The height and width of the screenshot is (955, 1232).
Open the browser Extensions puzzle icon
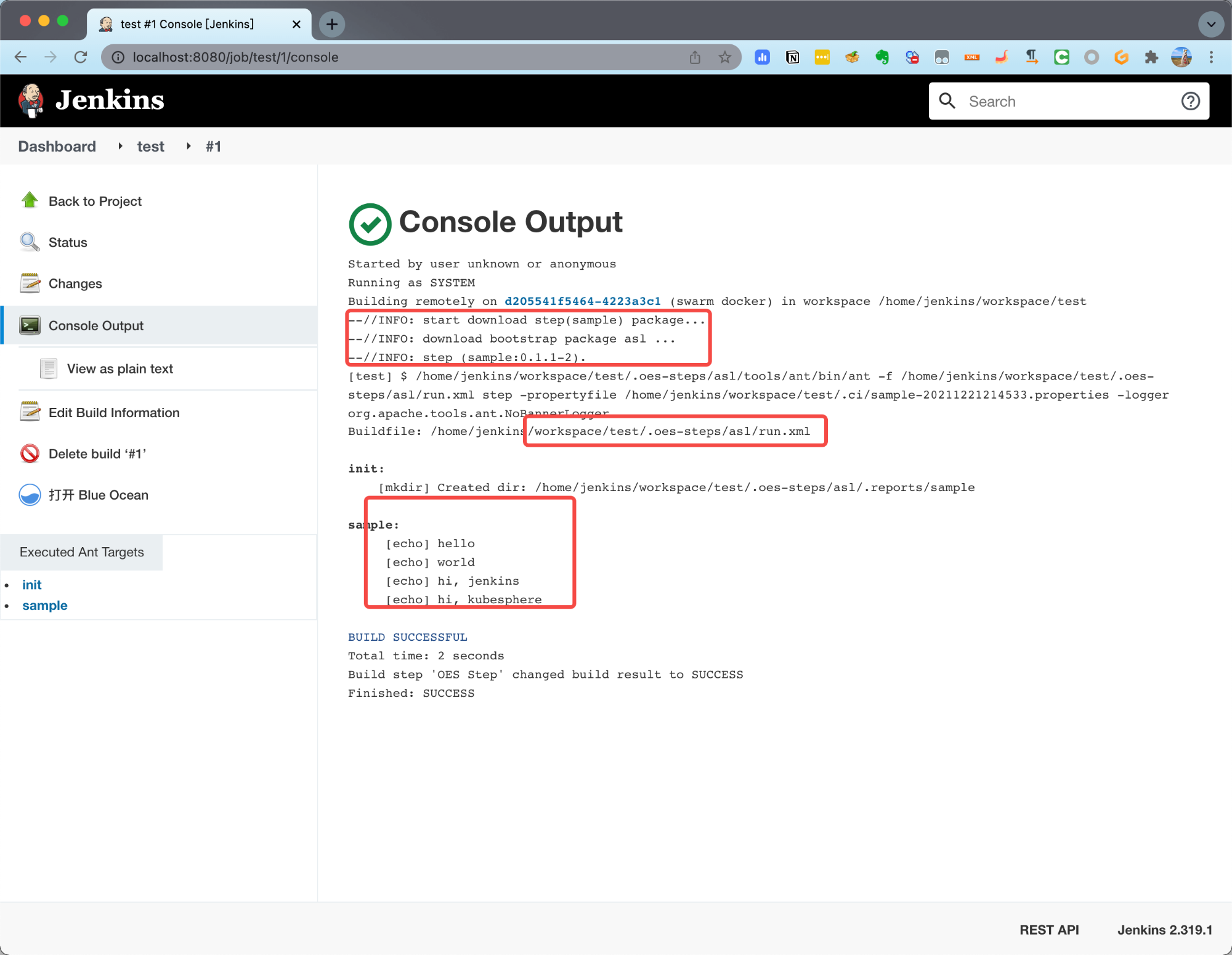(1151, 57)
